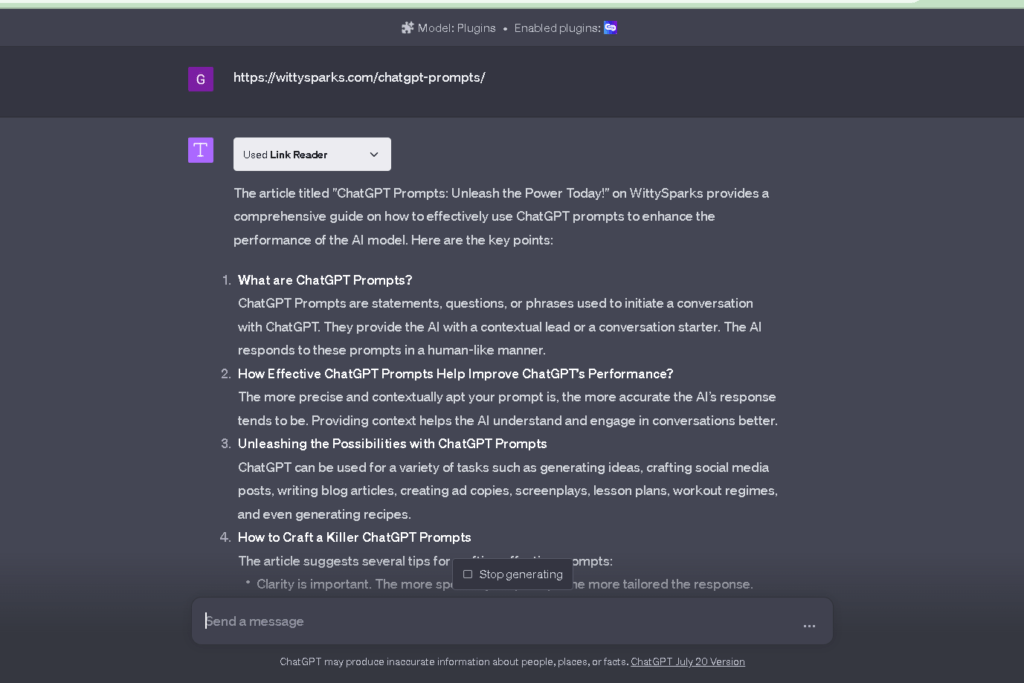Open the ellipsis menu inside the message box

[809, 625]
